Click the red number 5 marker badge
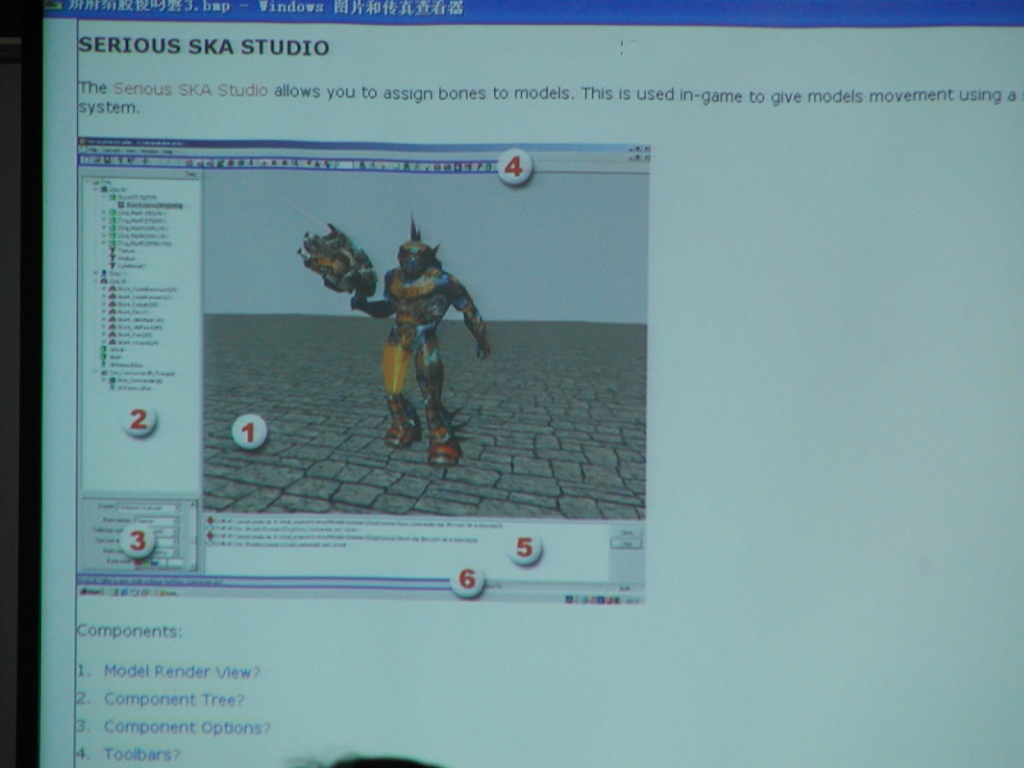1024x768 pixels. coord(523,548)
